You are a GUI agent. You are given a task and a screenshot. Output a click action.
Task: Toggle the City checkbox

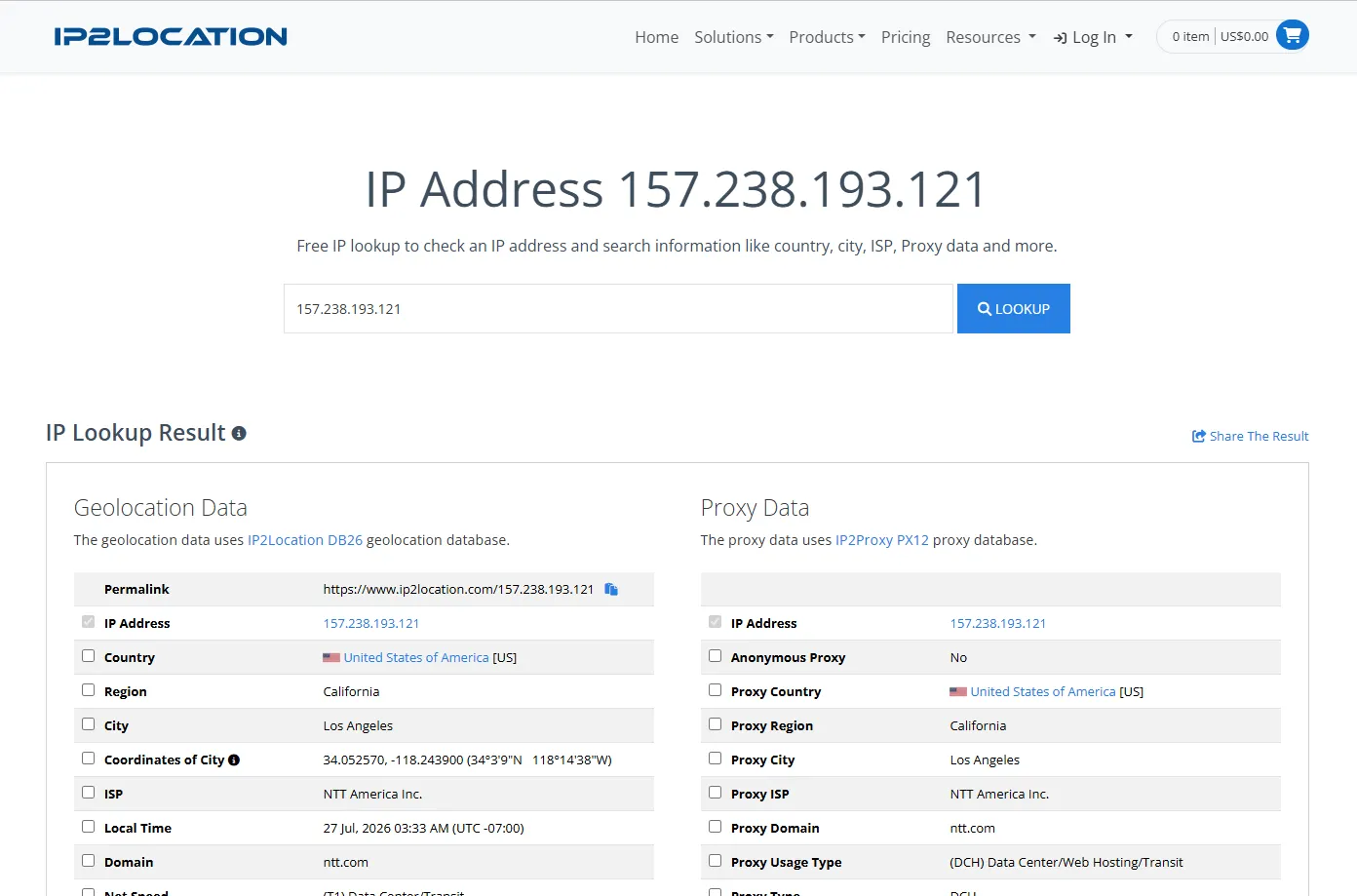pyautogui.click(x=89, y=724)
